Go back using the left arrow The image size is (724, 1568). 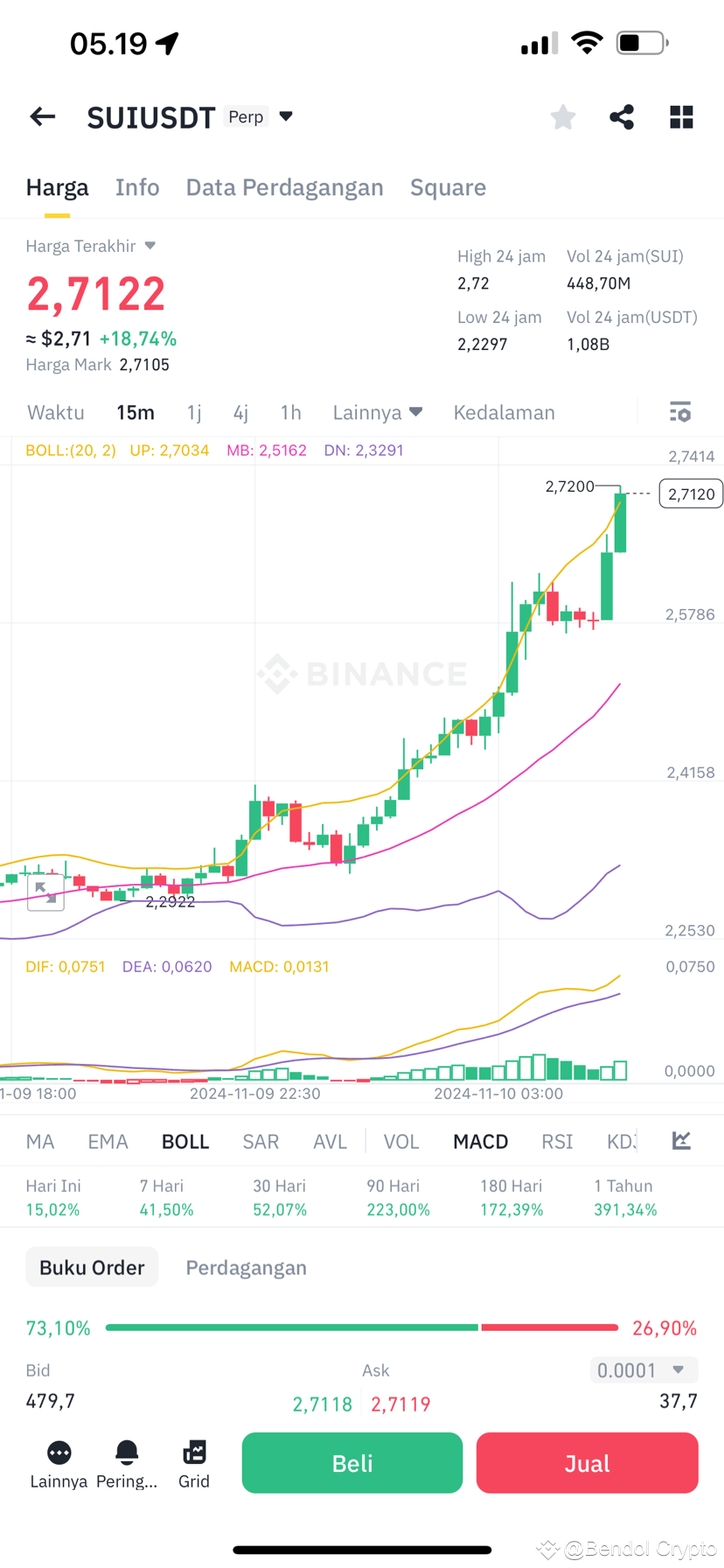point(42,116)
